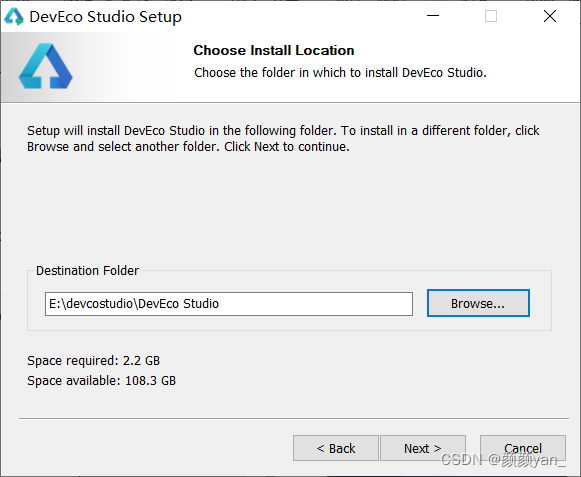The height and width of the screenshot is (477, 581).
Task: Open the Browse... folder picker
Action: point(478,303)
